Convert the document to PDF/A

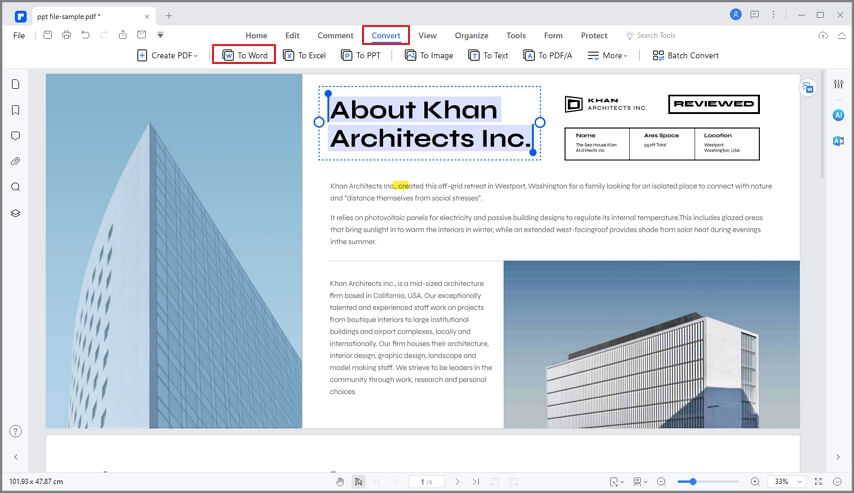coord(547,55)
